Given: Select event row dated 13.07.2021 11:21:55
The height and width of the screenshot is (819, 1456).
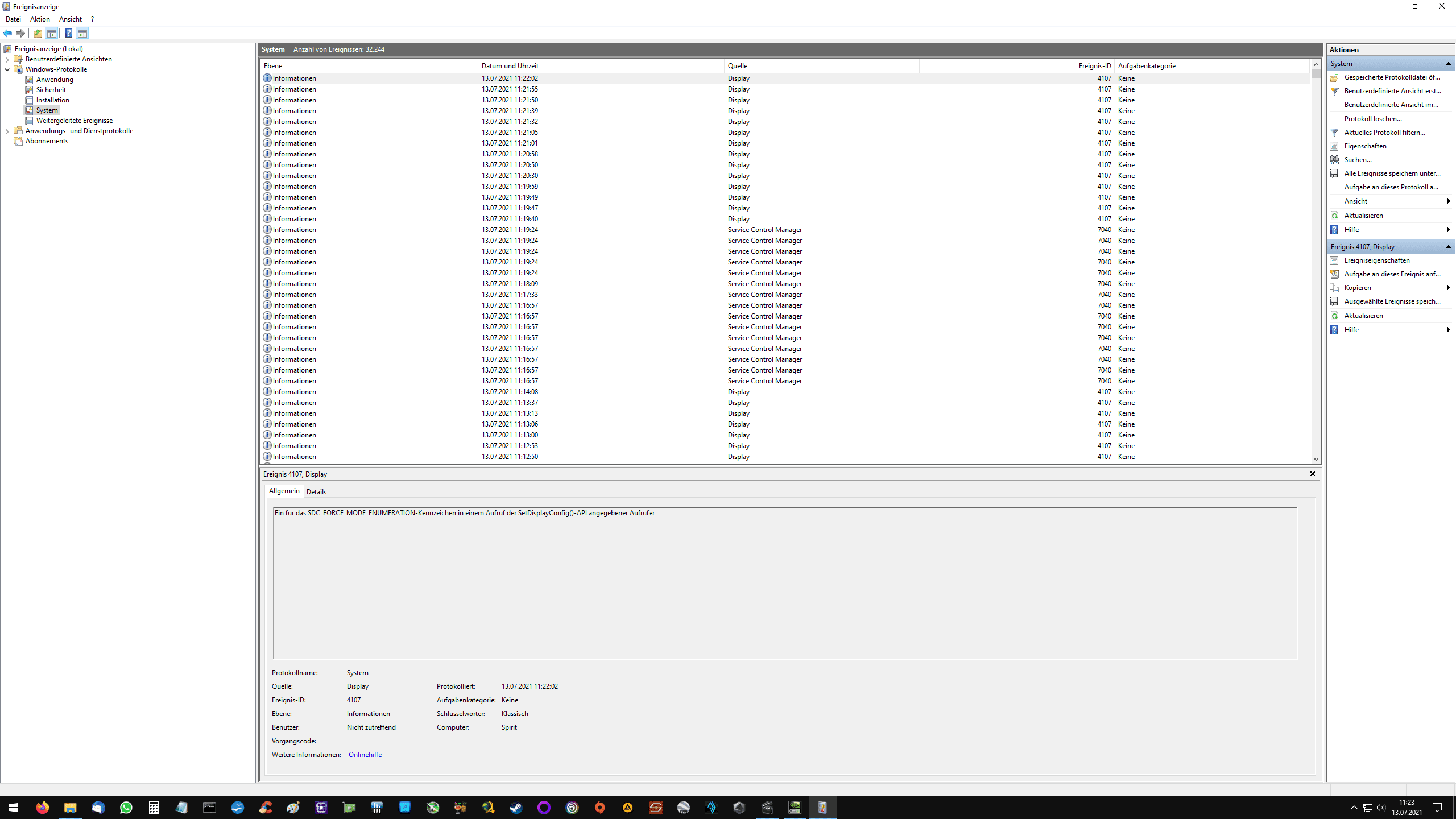Looking at the screenshot, I should click(785, 89).
